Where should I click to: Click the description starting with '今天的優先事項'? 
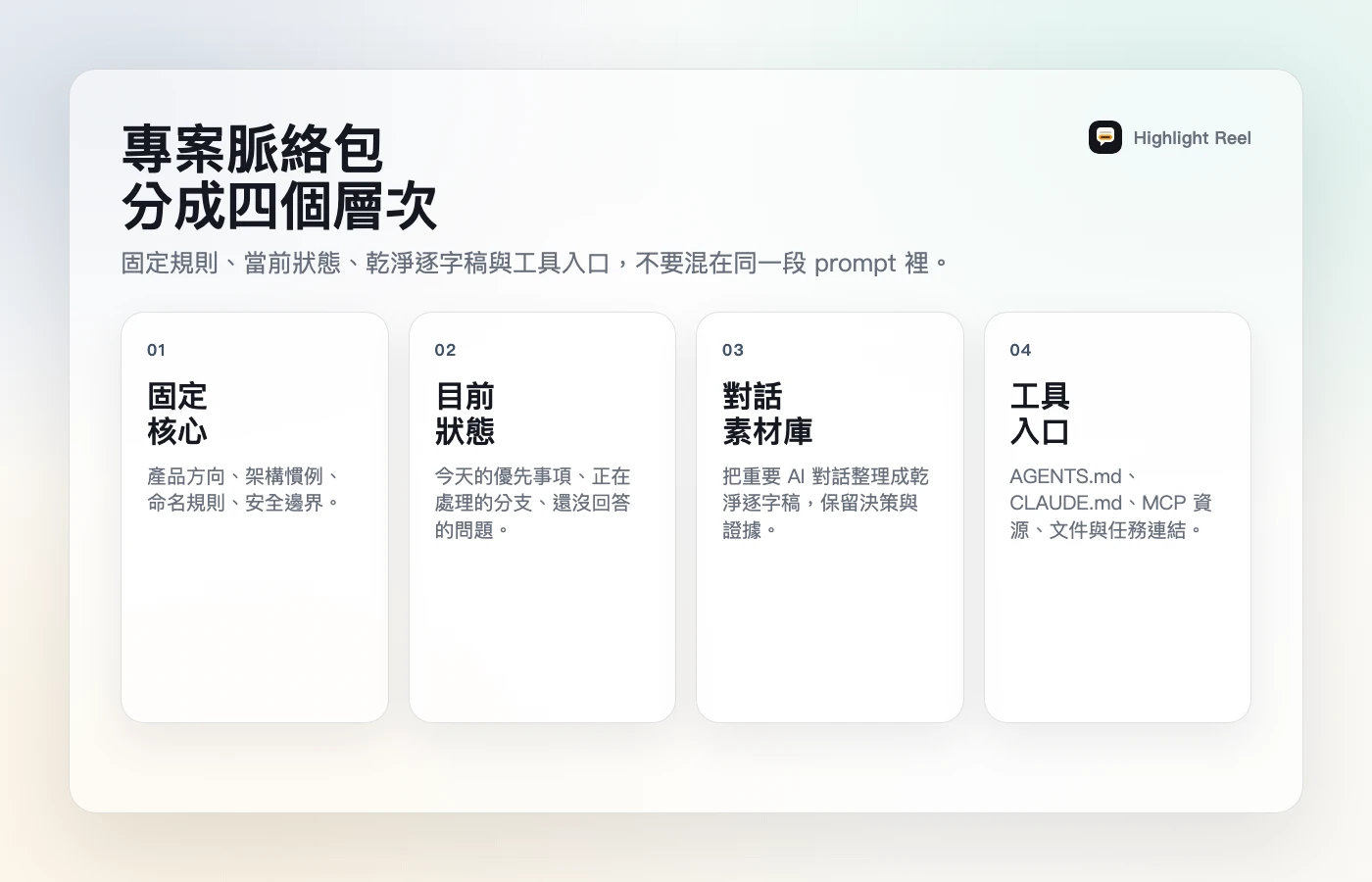point(532,503)
